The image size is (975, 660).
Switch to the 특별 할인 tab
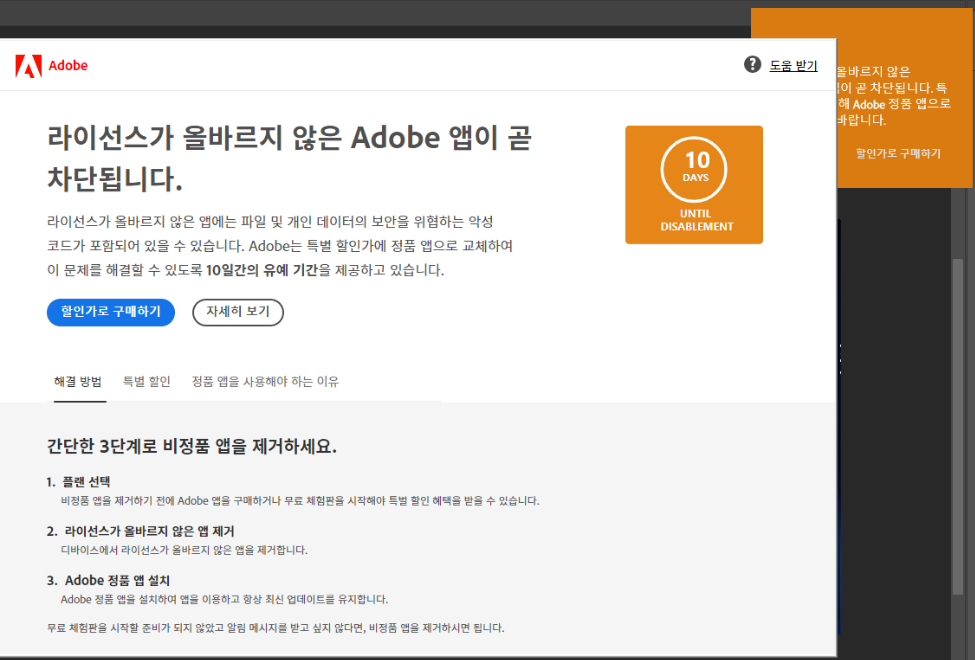click(x=146, y=381)
